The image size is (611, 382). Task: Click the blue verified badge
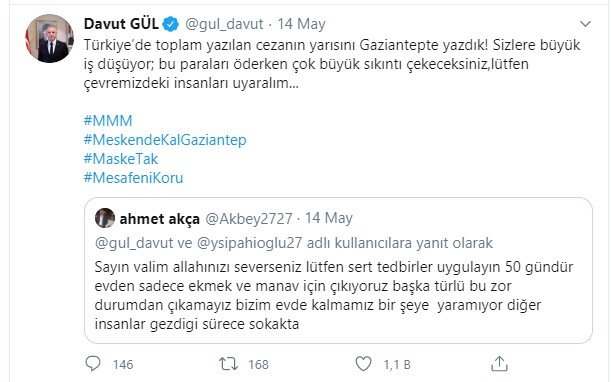pyautogui.click(x=170, y=24)
